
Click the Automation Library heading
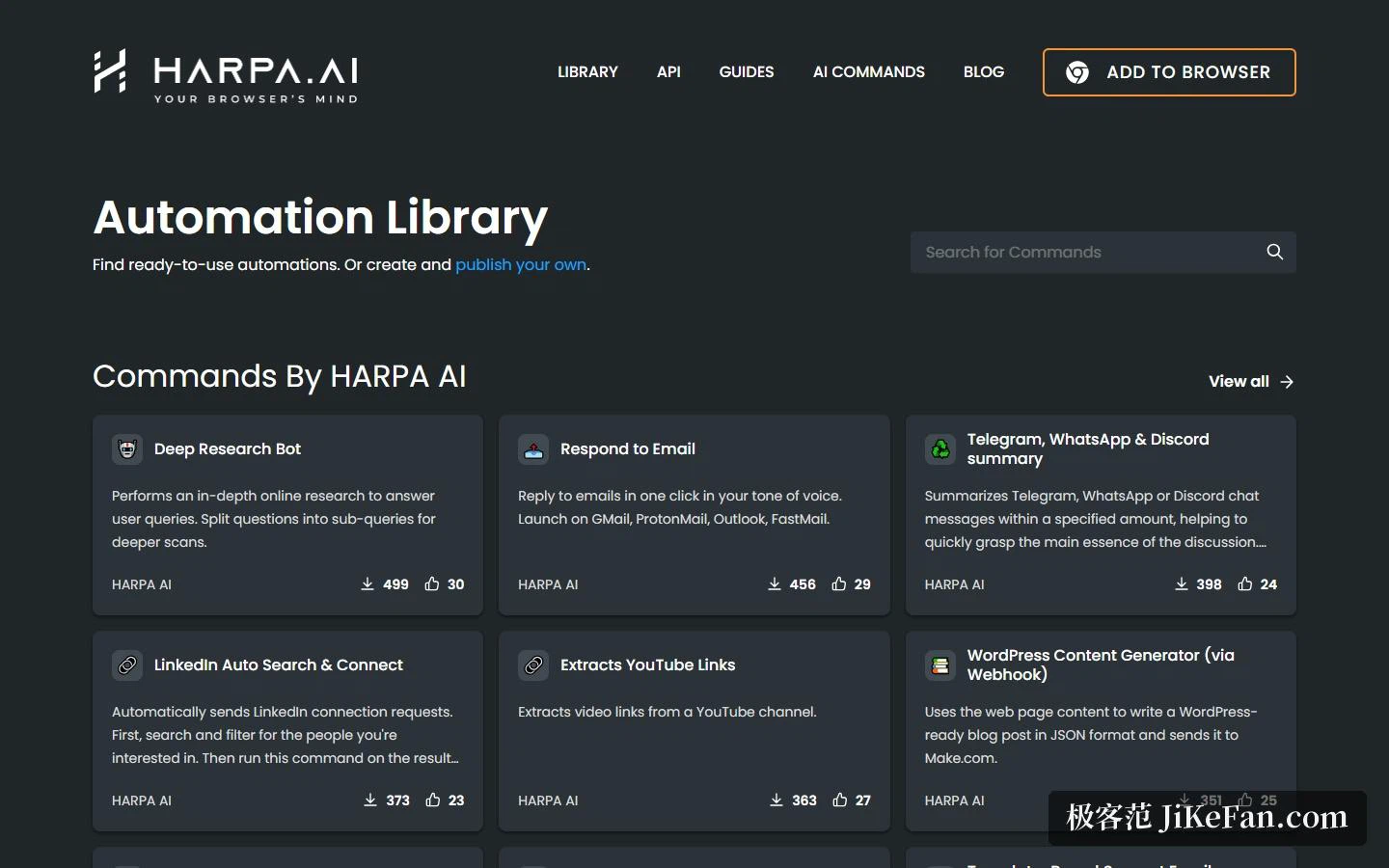(x=320, y=218)
